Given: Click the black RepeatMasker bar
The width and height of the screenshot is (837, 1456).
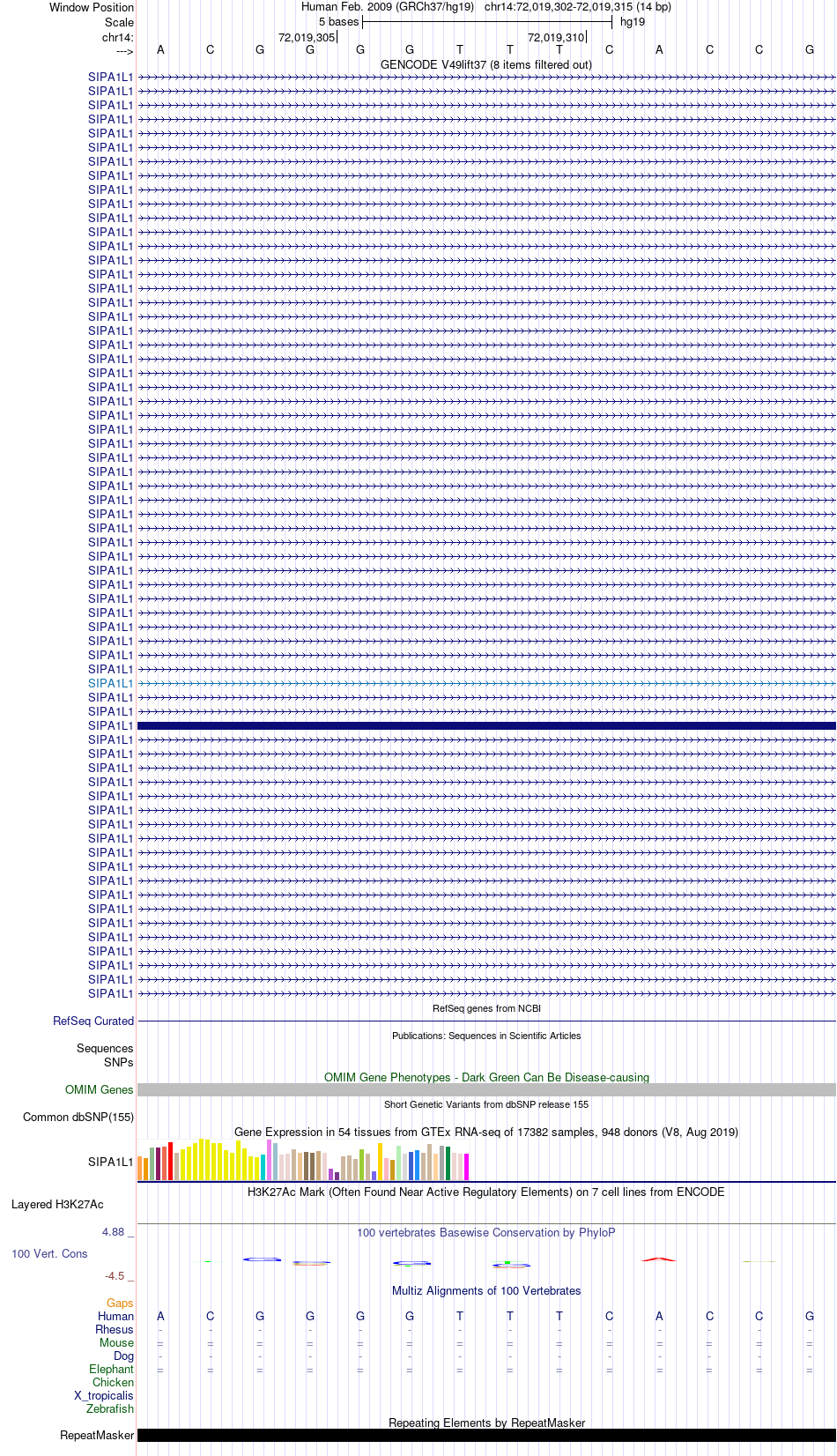Looking at the screenshot, I should click(486, 1435).
